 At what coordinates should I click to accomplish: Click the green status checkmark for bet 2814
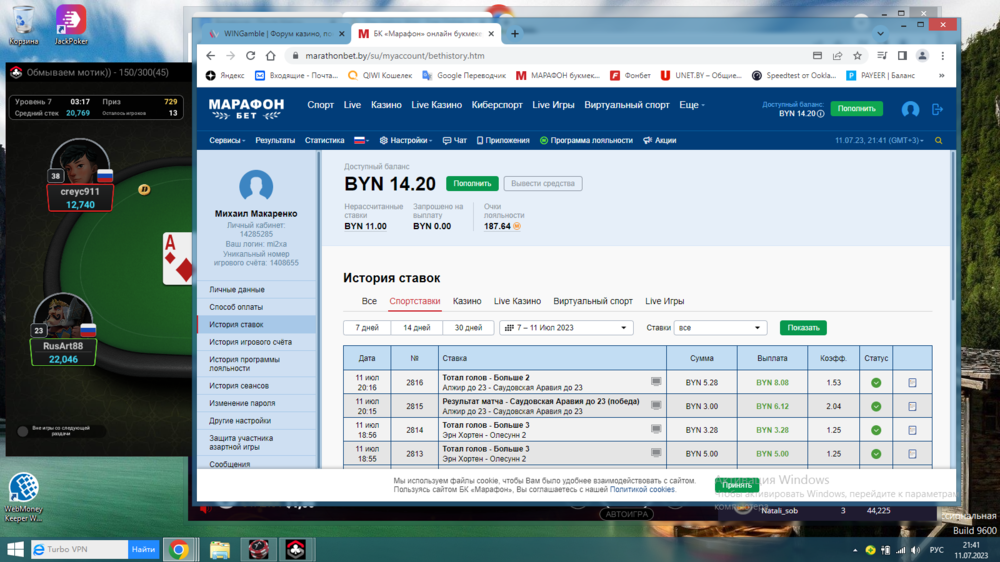point(876,430)
